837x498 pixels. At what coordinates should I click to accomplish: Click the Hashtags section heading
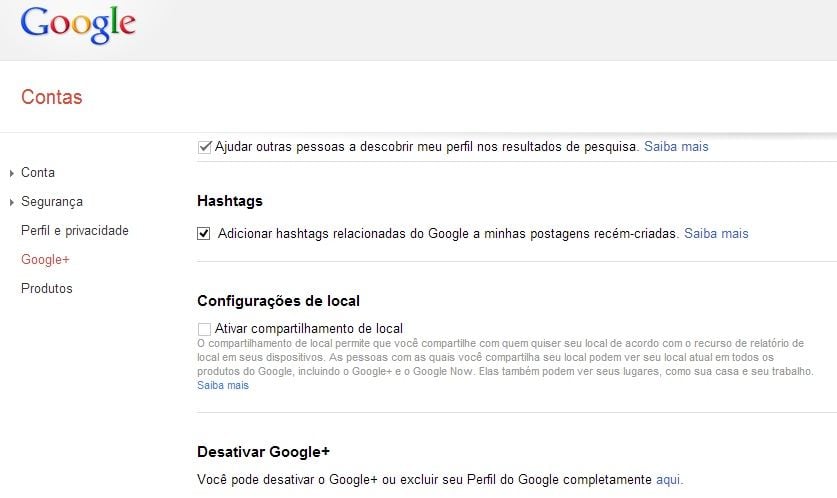tap(230, 201)
